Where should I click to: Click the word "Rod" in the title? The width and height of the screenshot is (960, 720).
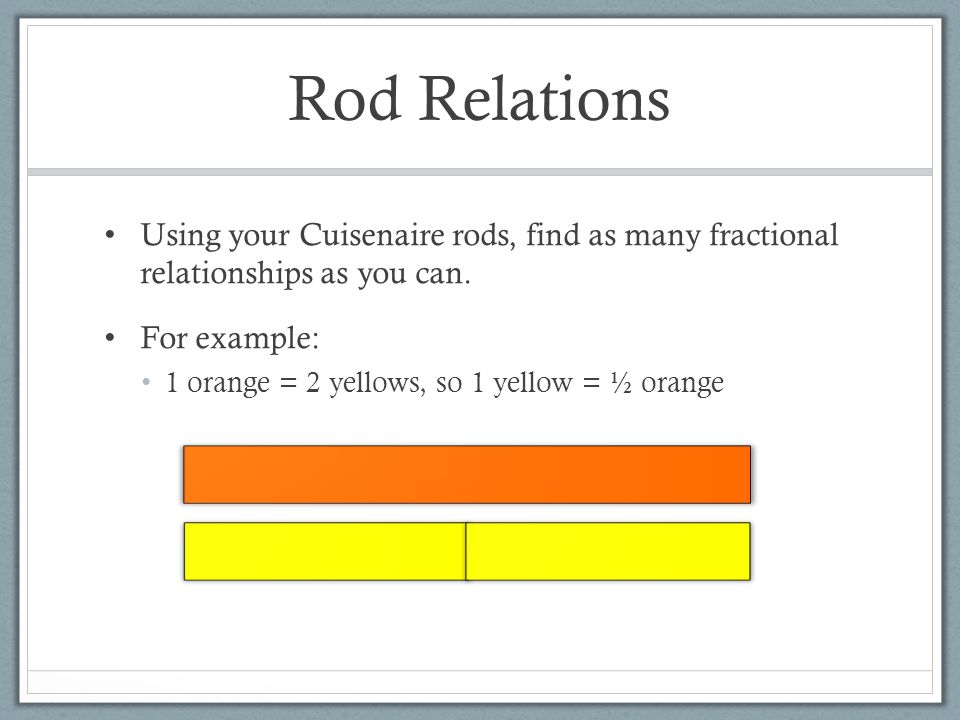click(345, 99)
